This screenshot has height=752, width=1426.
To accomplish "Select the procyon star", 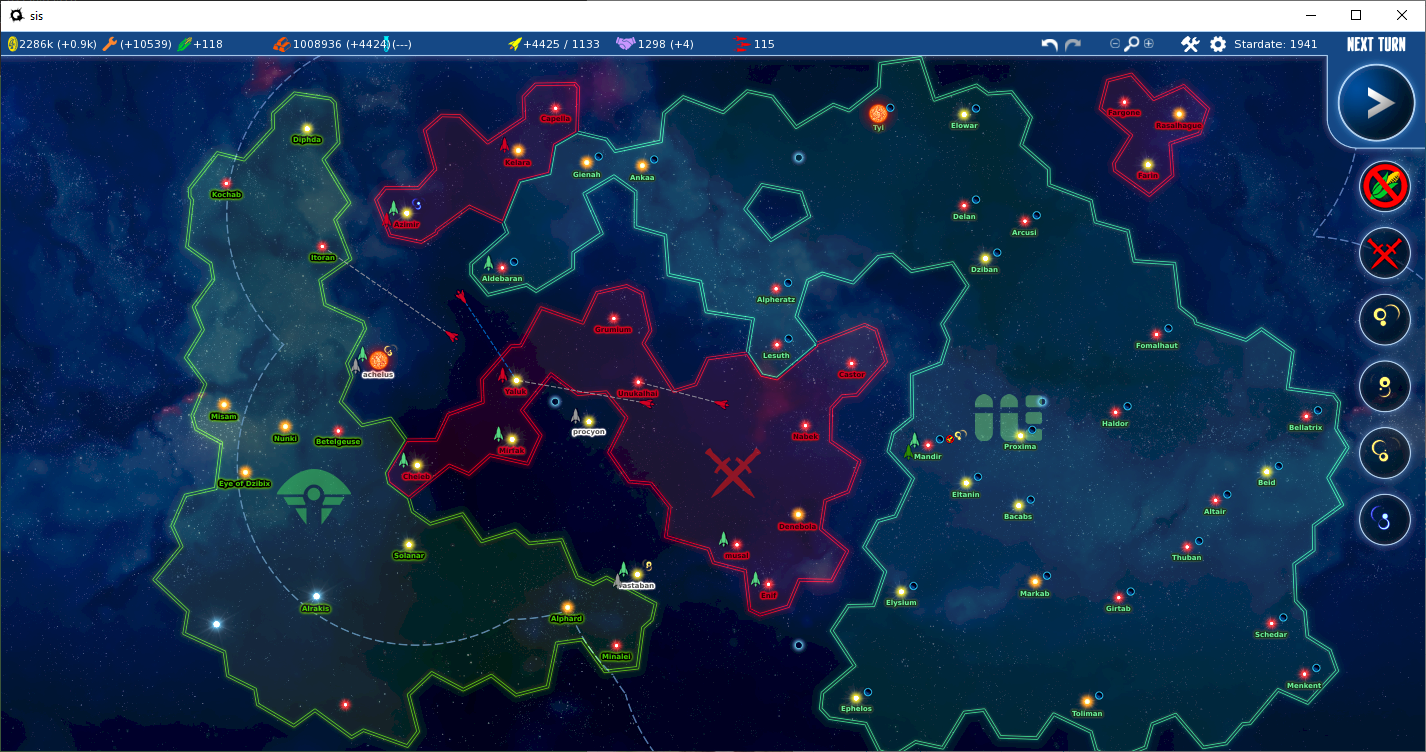I will click(589, 421).
